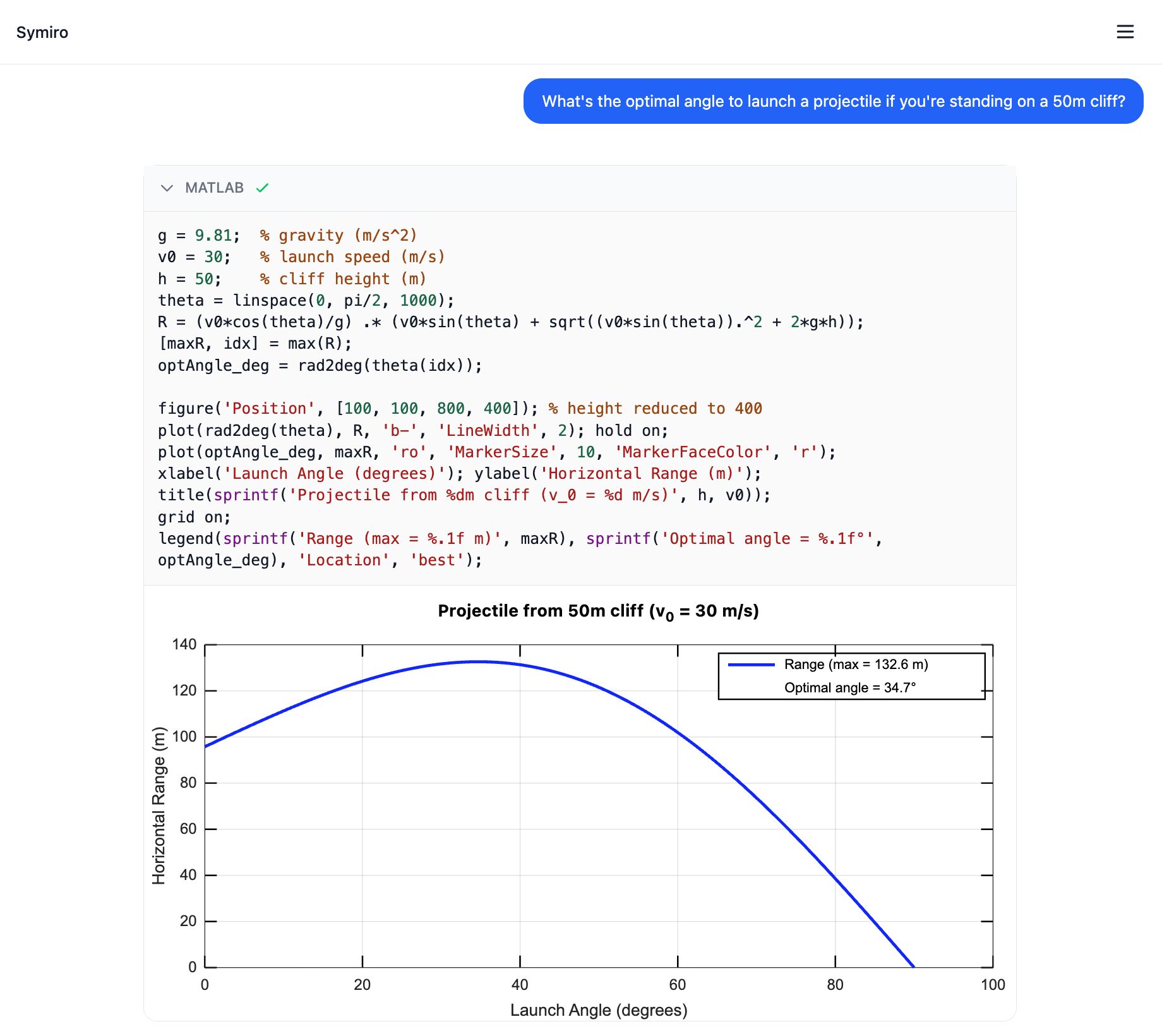Click the plot legend box

pyautogui.click(x=851, y=675)
